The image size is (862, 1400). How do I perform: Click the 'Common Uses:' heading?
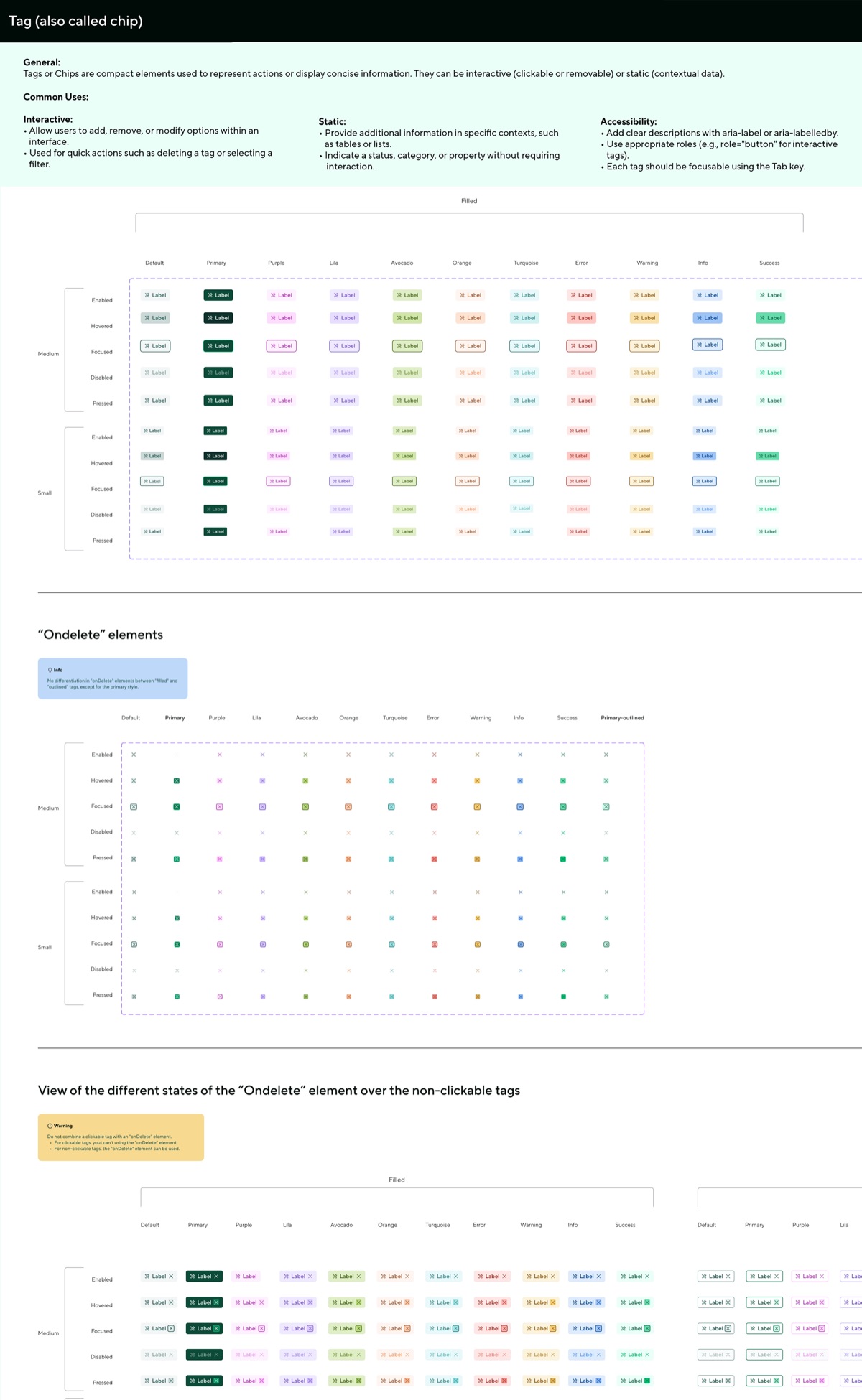(x=56, y=97)
